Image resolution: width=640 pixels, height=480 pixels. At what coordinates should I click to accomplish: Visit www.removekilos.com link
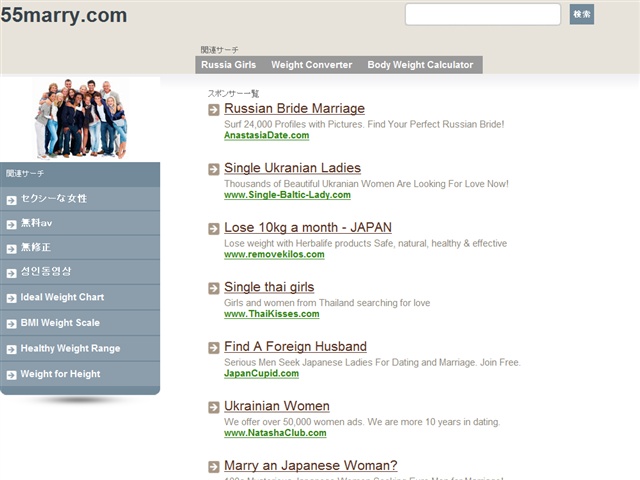(x=274, y=255)
